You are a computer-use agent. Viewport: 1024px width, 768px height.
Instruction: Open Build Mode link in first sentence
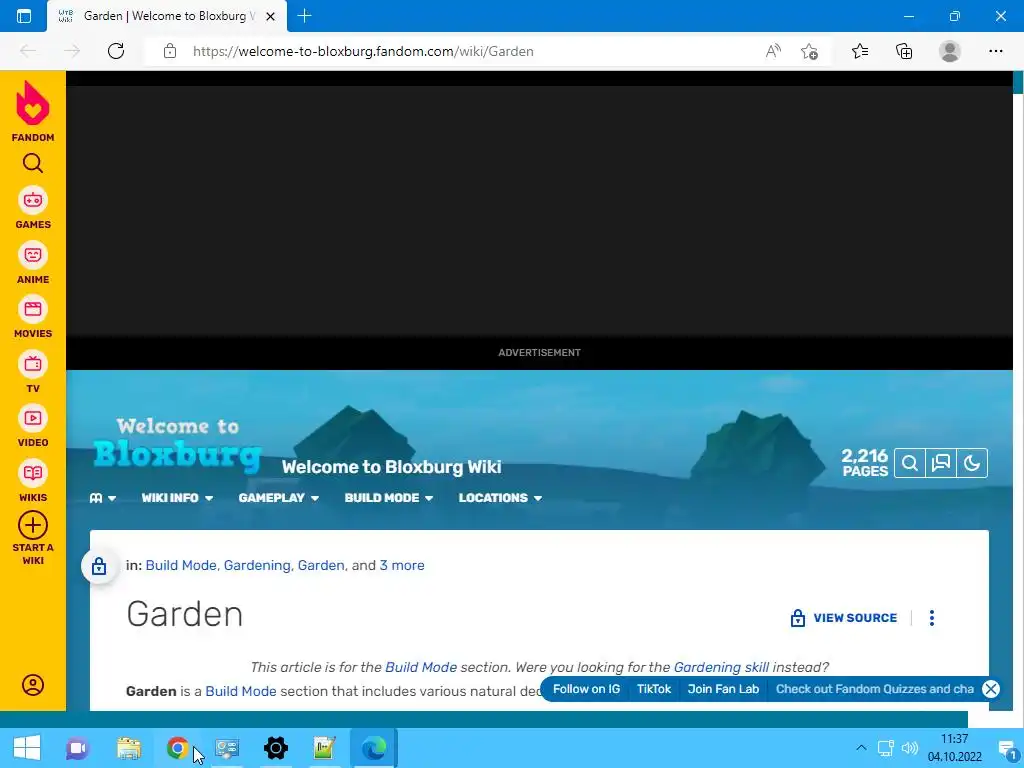tap(240, 691)
